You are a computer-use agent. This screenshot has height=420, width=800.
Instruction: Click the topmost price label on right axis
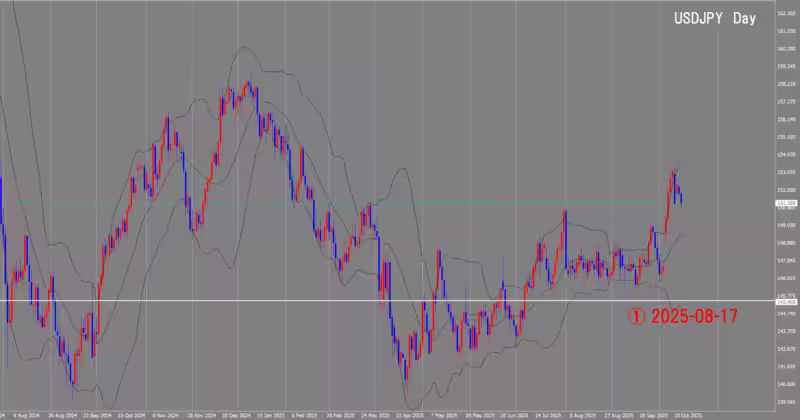(786, 13)
